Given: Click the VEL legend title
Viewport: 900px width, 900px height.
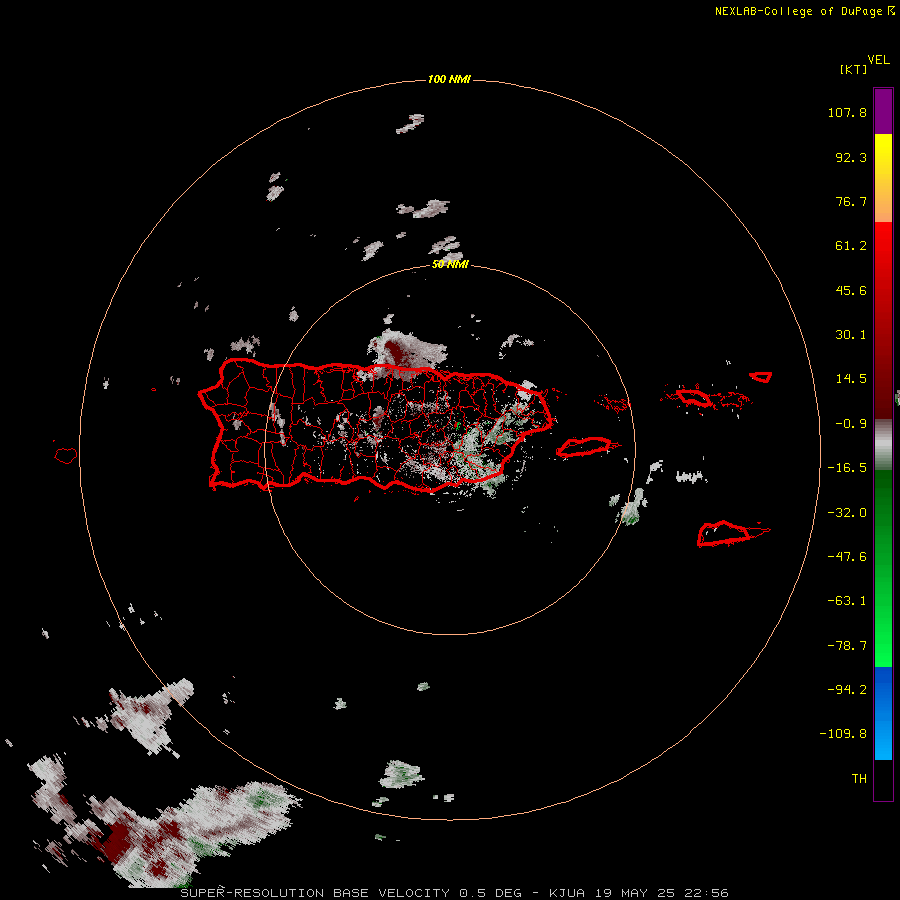Looking at the screenshot, I should 879,60.
